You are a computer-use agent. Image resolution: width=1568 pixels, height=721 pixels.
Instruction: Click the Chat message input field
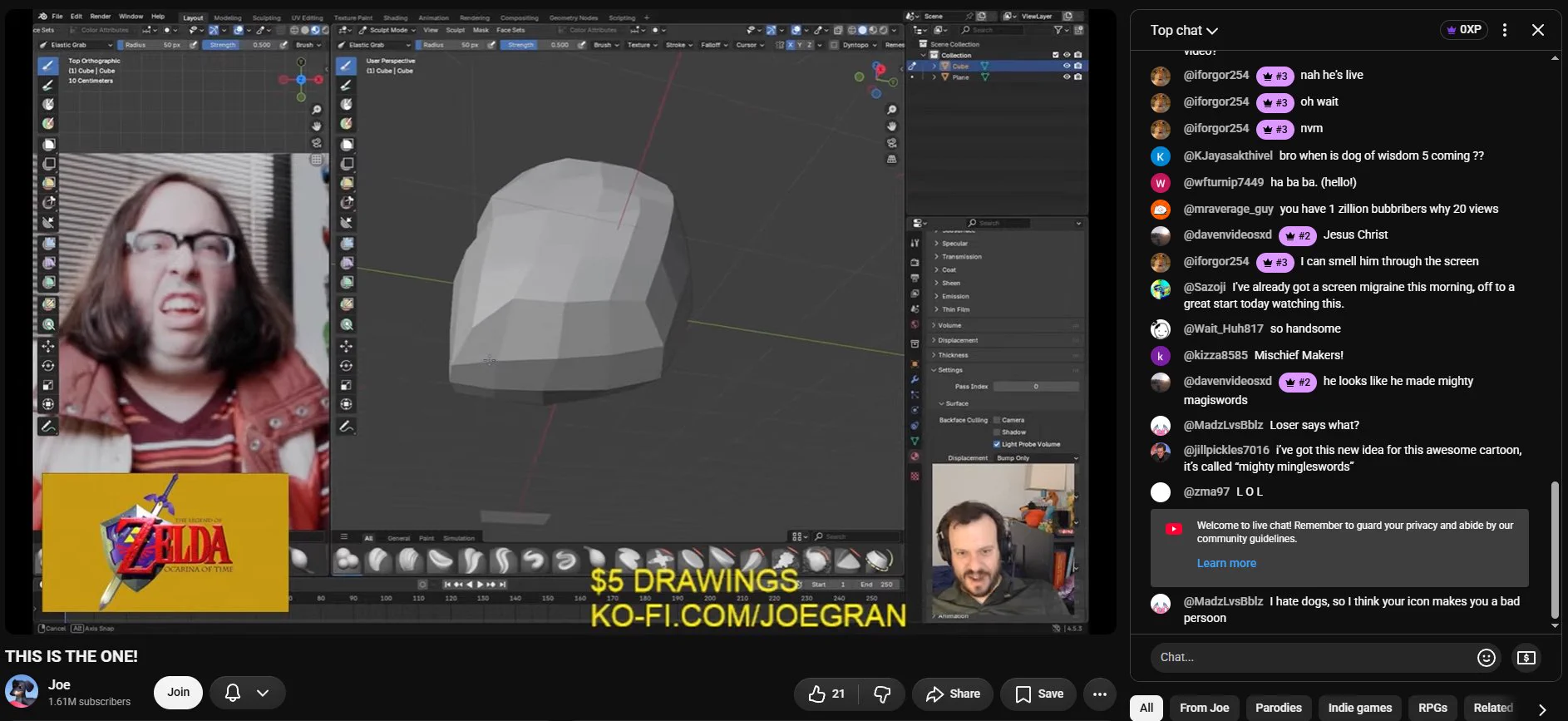pyautogui.click(x=1312, y=658)
